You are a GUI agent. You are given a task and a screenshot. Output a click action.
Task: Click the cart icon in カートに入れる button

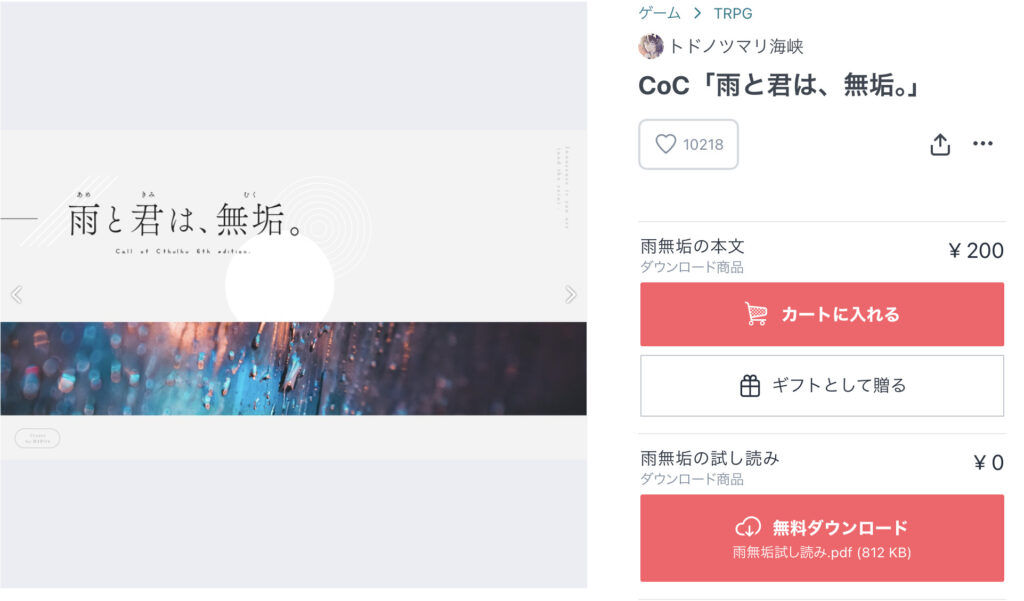coord(756,314)
